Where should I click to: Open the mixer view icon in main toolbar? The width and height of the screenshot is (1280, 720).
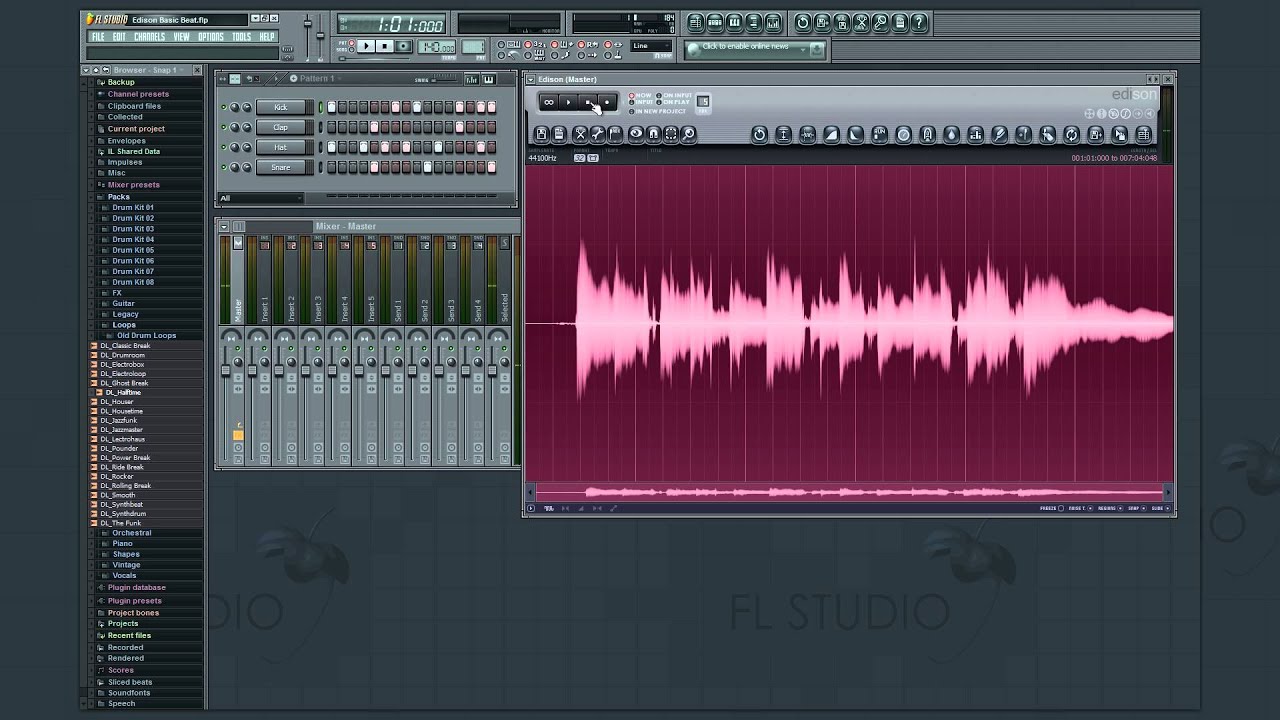pyautogui.click(x=774, y=22)
